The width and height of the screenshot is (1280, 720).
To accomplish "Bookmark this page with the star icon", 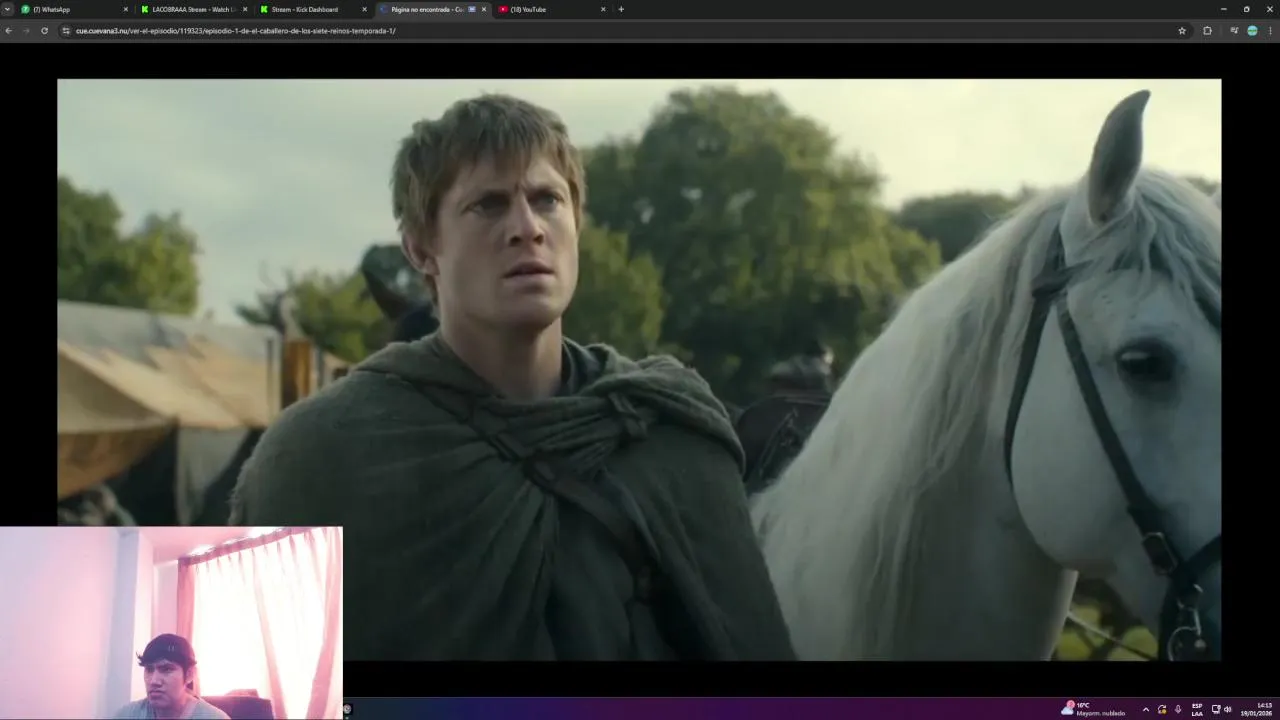I will tap(1182, 30).
